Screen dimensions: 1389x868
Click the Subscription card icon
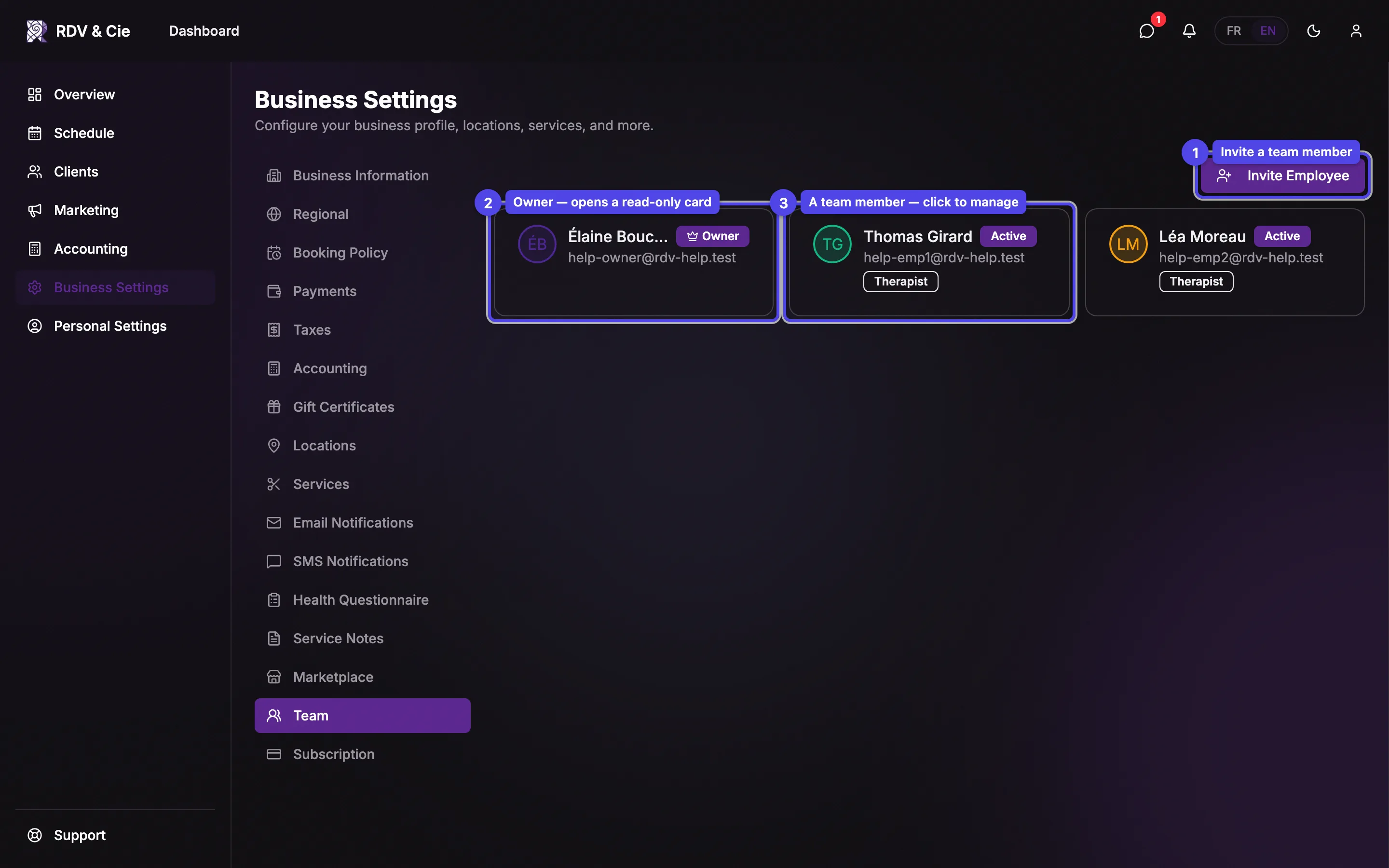[x=274, y=754]
